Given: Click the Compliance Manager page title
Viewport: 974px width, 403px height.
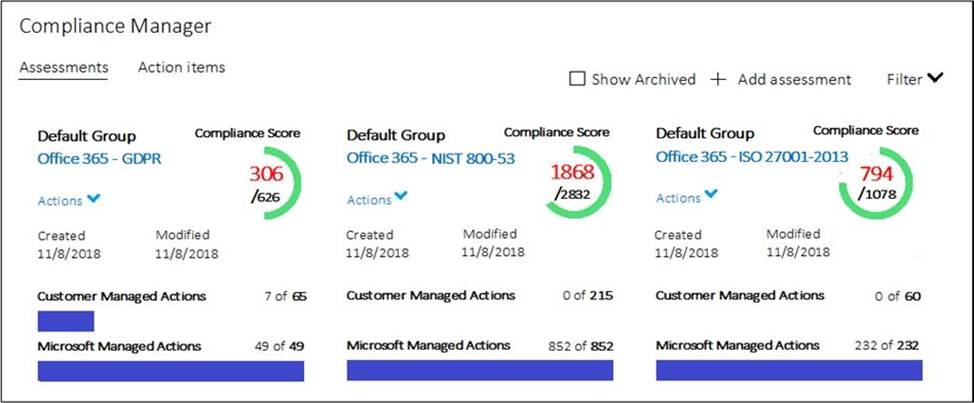Looking at the screenshot, I should (x=115, y=26).
